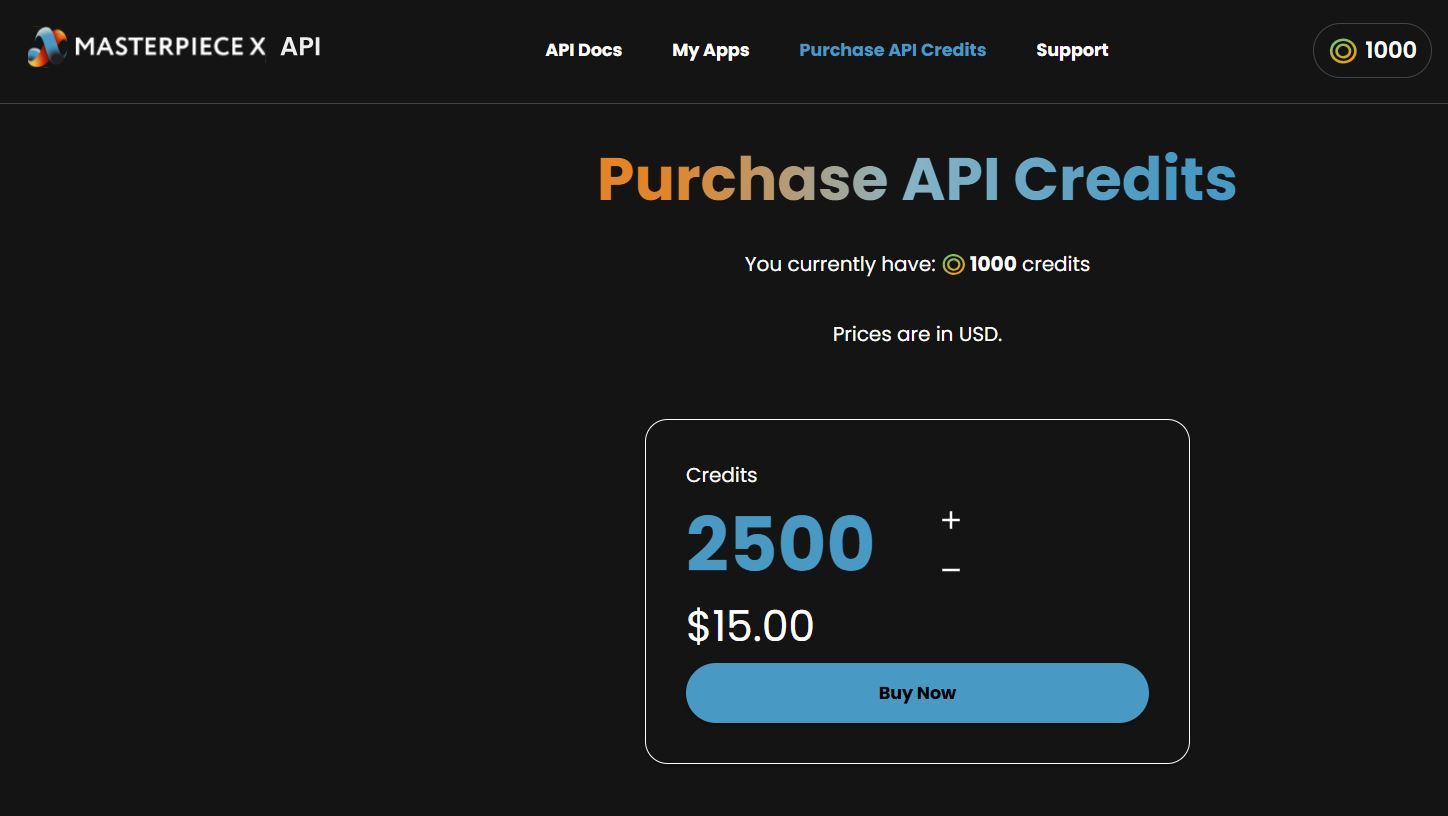Click the bold 1000 in the balance line
This screenshot has width=1448, height=816.
click(x=992, y=264)
